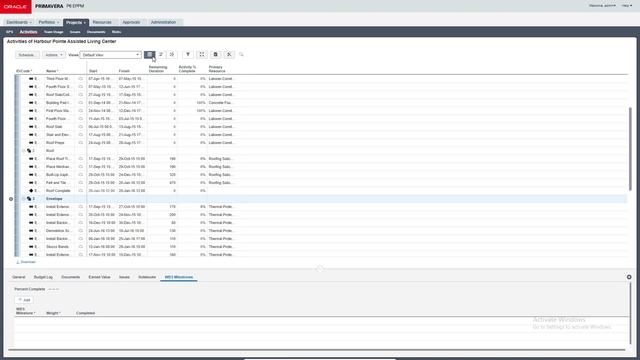The image size is (640, 360).
Task: Click the Envelope WBS folder icon
Action: click(29, 199)
